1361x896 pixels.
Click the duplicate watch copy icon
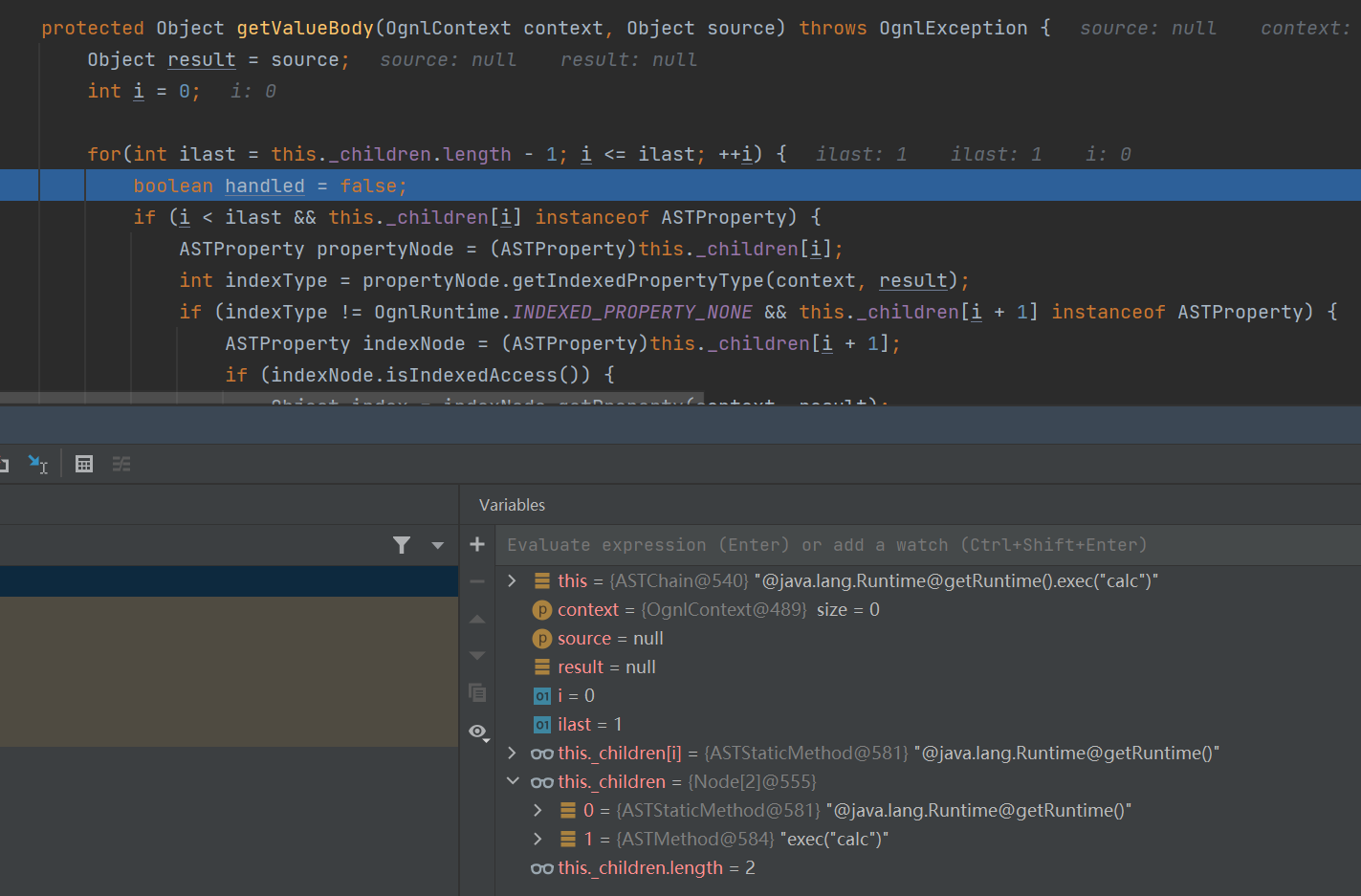[477, 692]
